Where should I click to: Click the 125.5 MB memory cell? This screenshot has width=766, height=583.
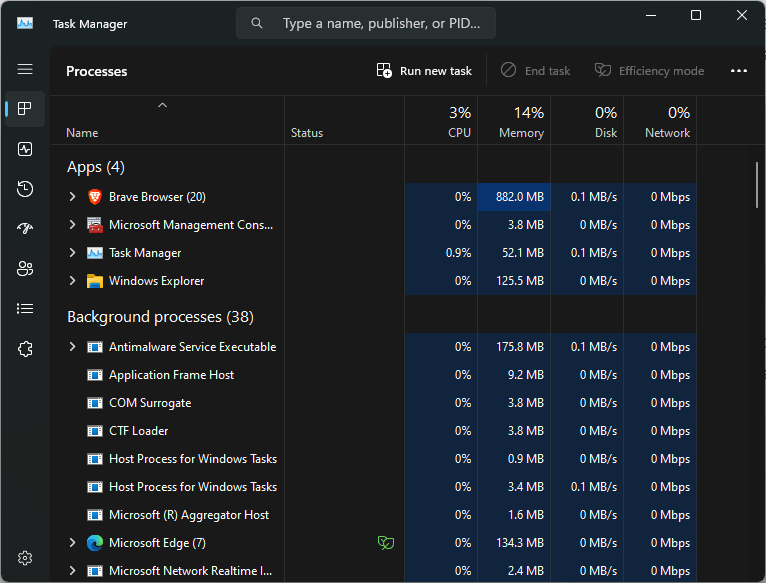514,281
